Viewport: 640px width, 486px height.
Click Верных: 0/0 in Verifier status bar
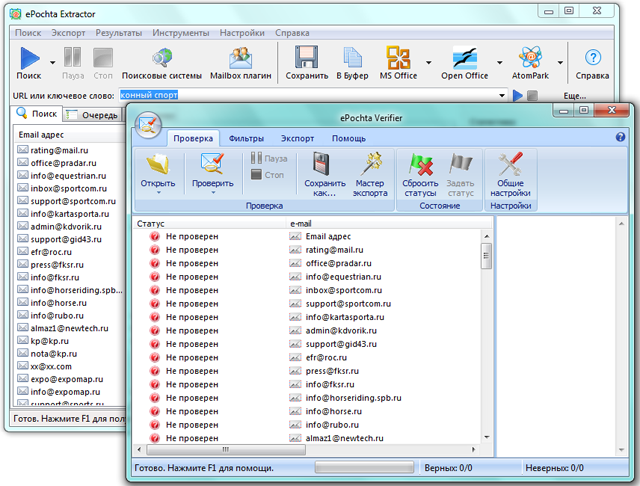coord(449,468)
